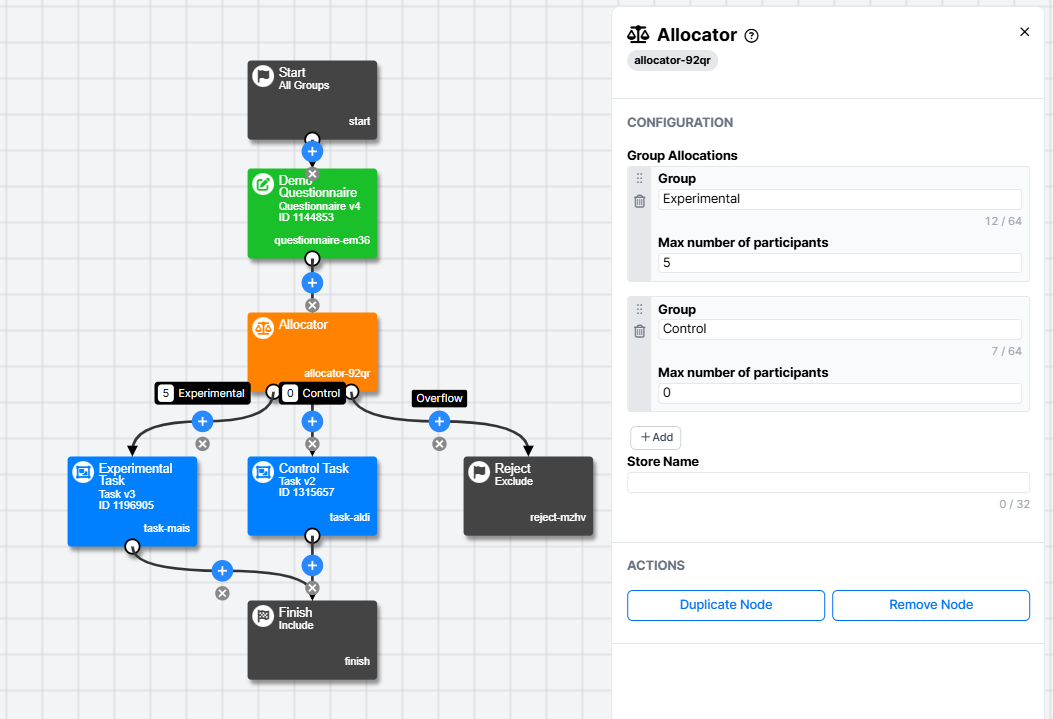Add node on the Experimental branch

pyautogui.click(x=202, y=421)
